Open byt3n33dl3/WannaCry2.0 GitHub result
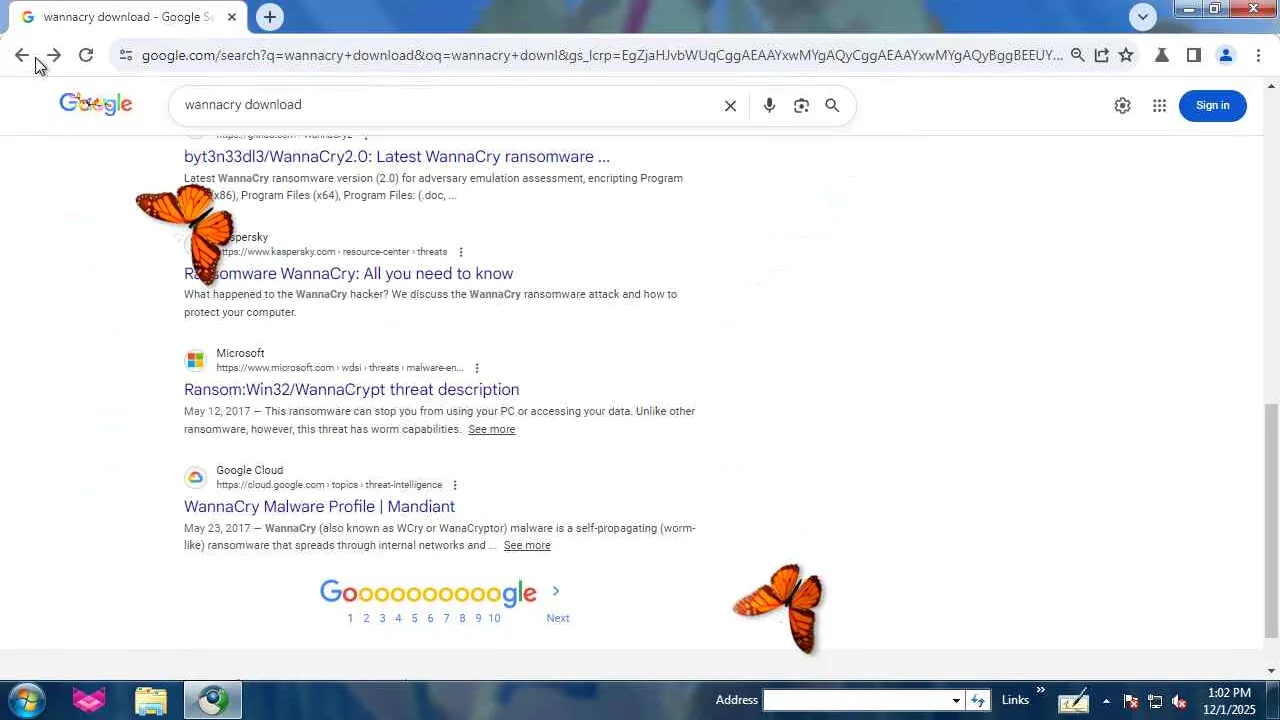 (397, 157)
